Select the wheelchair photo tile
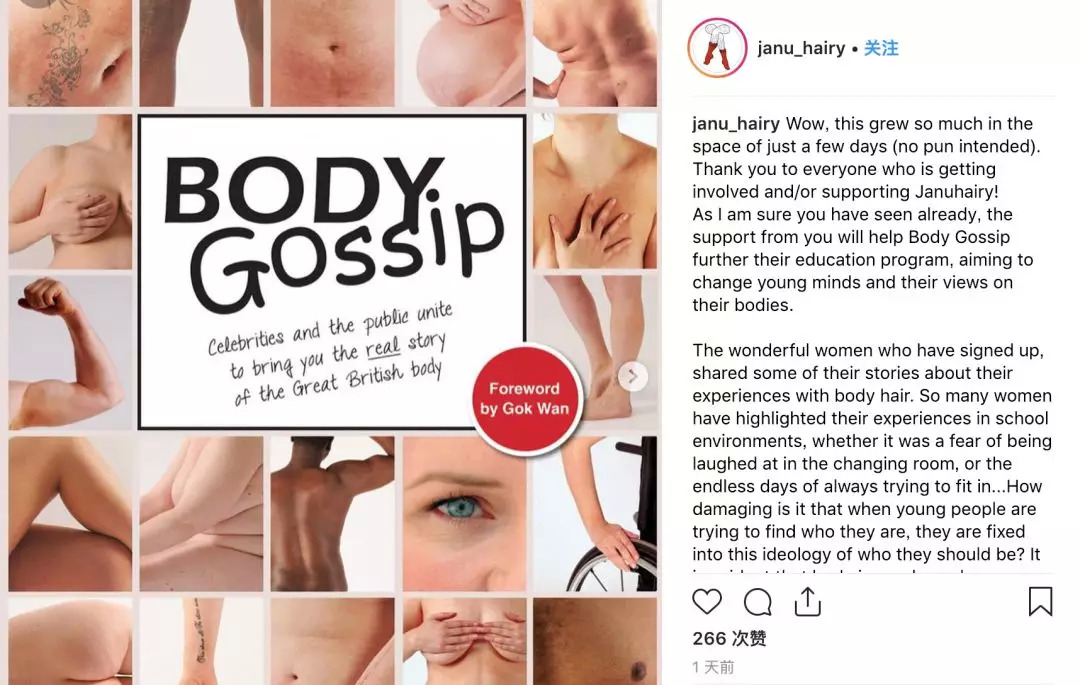The width and height of the screenshot is (1080, 685). click(595, 514)
